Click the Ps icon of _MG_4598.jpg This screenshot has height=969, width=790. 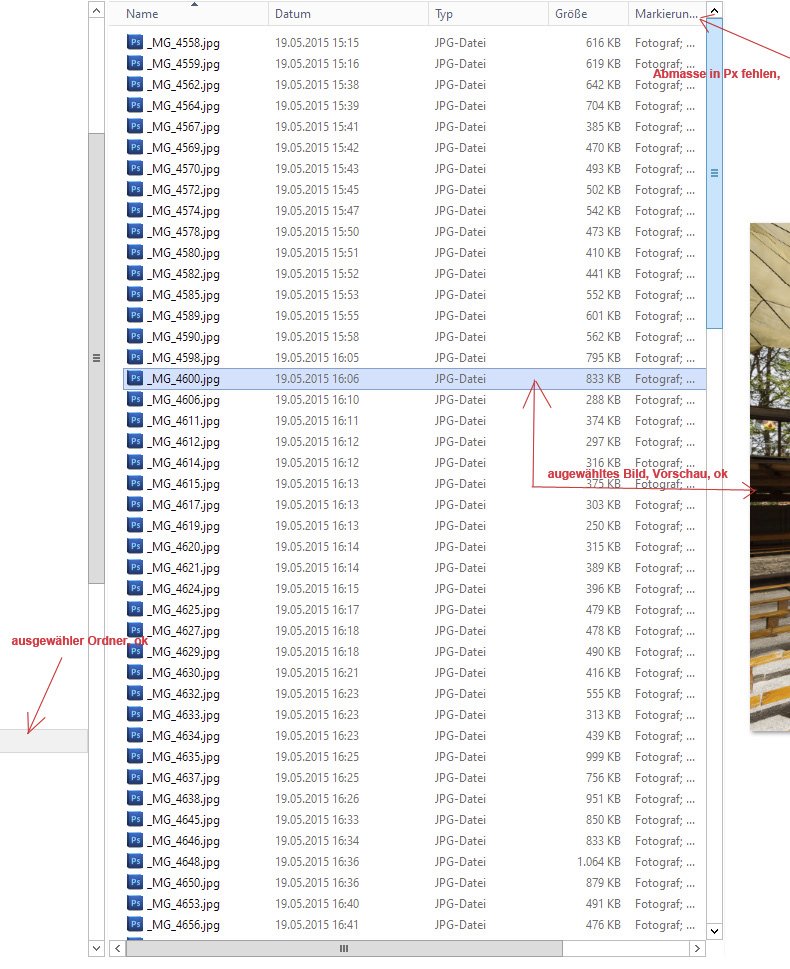point(135,357)
